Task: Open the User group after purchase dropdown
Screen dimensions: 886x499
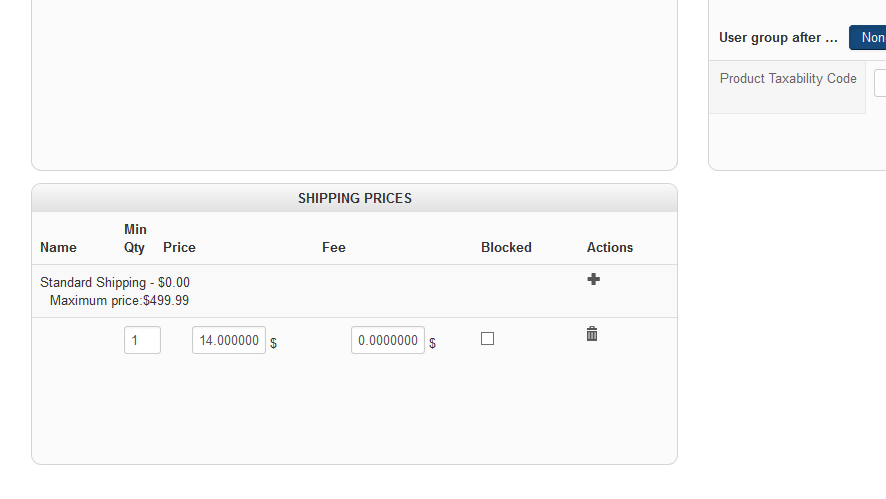Action: 868,38
